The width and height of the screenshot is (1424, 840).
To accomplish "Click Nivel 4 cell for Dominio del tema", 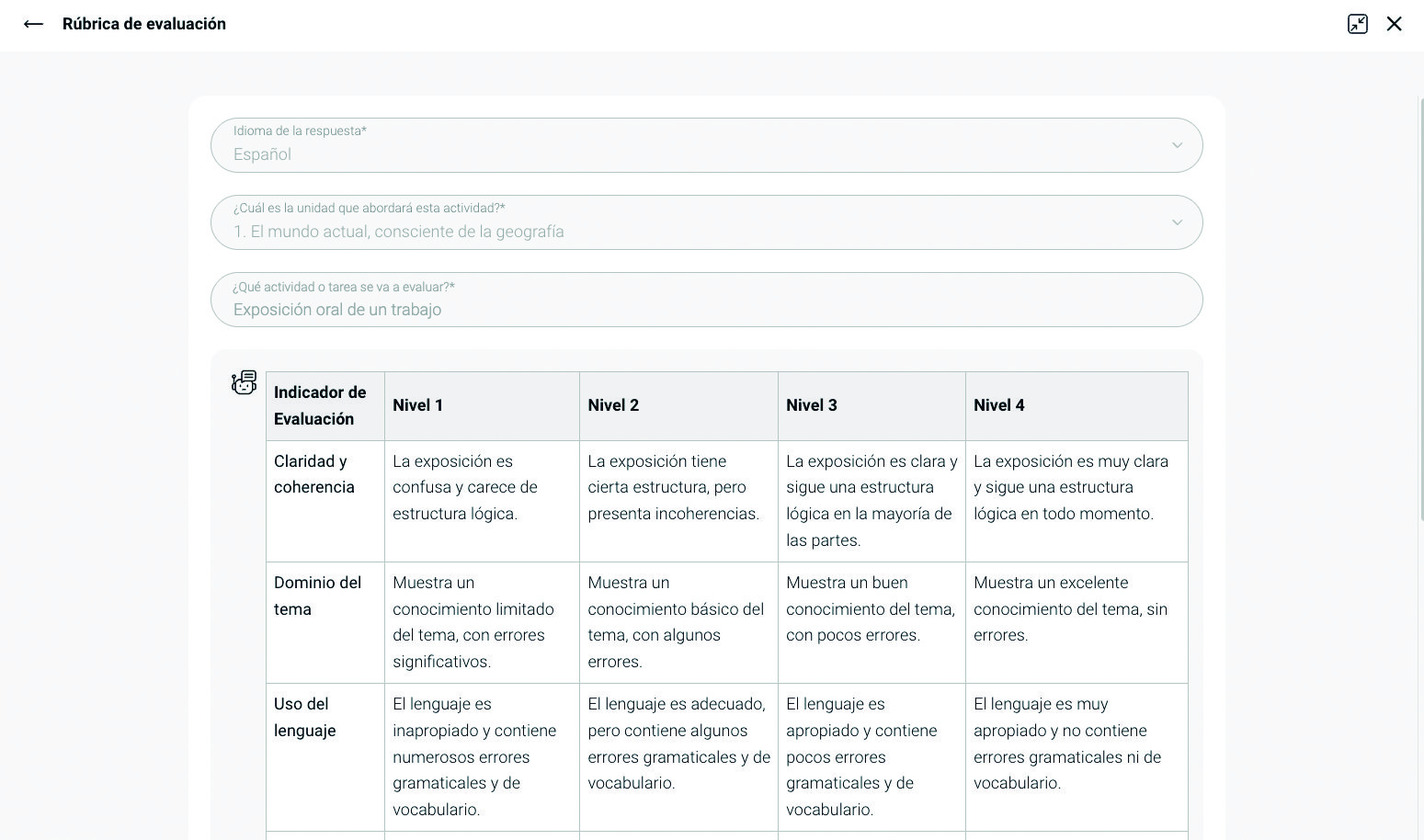I will point(1071,608).
